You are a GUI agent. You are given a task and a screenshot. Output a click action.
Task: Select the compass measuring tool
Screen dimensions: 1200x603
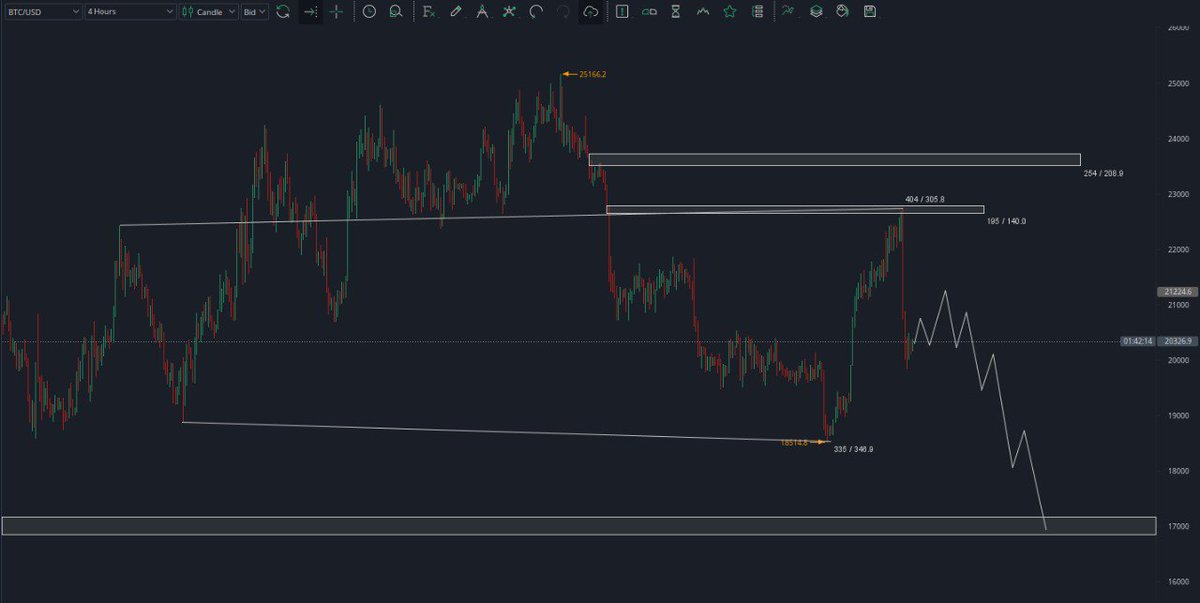(x=483, y=12)
